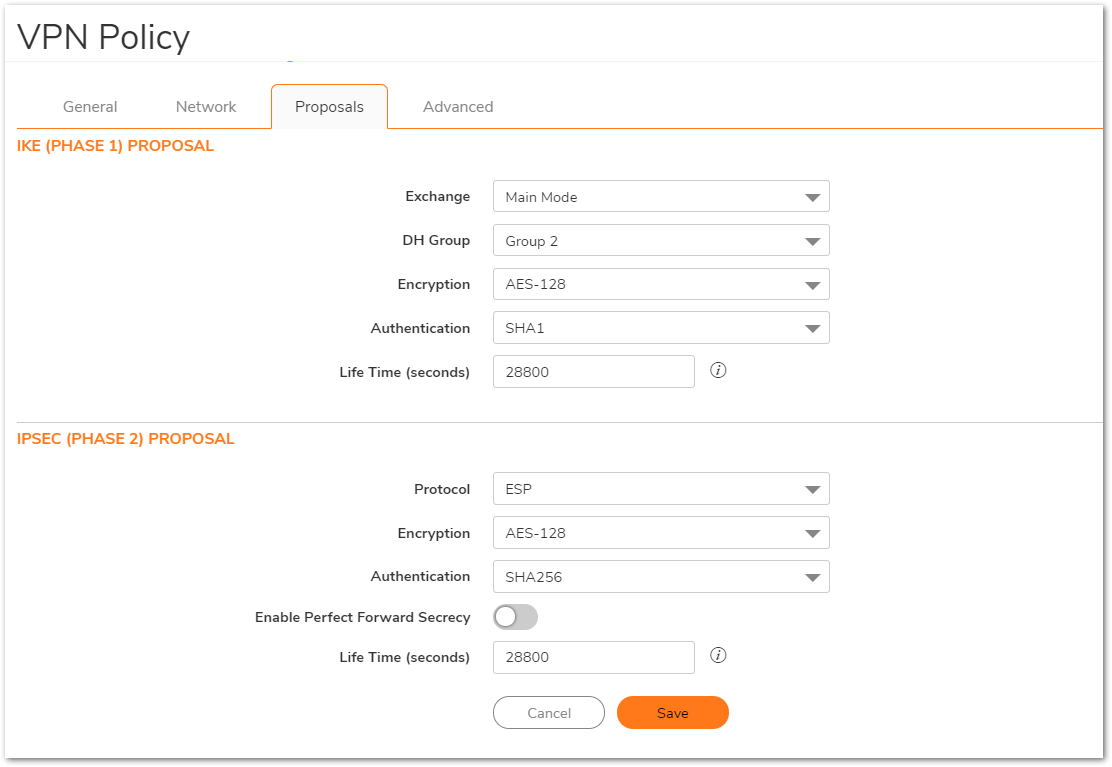The height and width of the screenshot is (767, 1112).
Task: Select the Proposals tab
Action: (x=329, y=107)
